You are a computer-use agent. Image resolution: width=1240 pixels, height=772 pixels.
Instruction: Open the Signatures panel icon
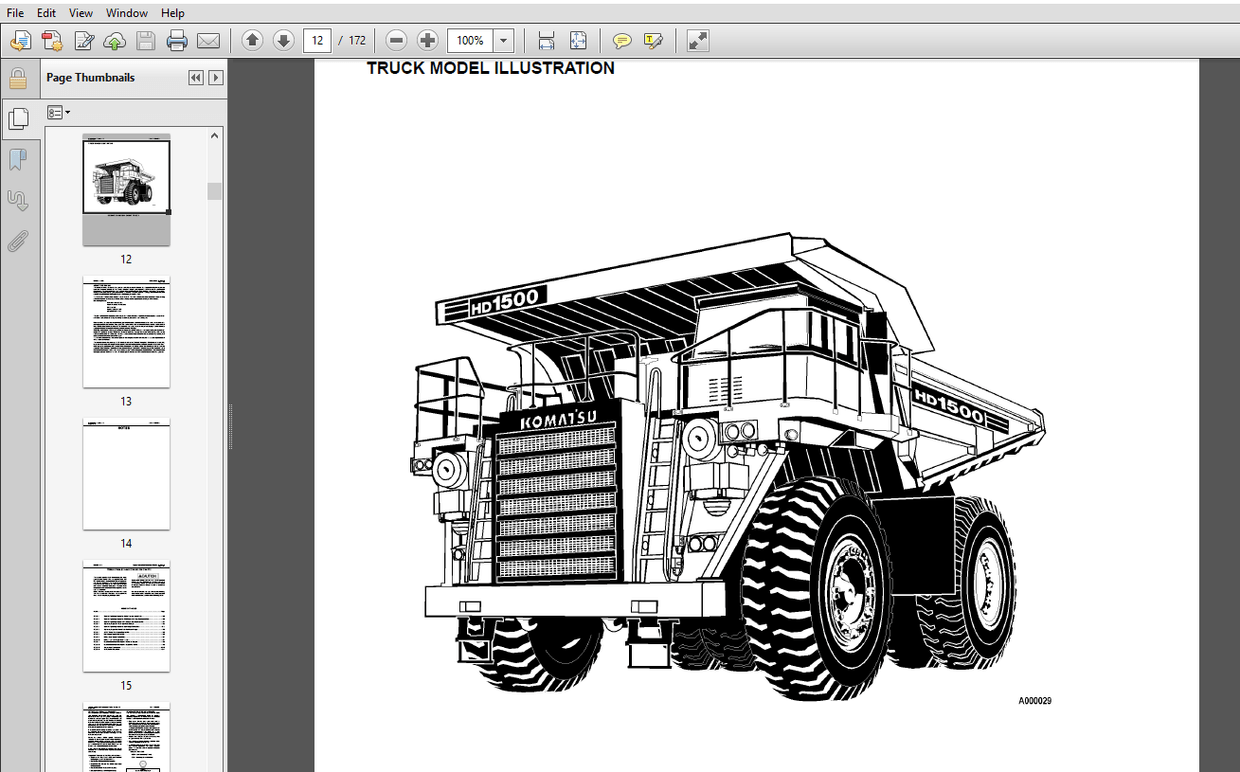click(18, 200)
